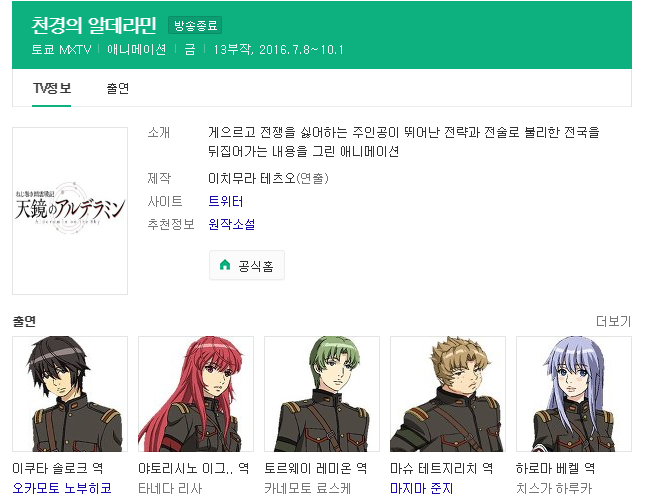This screenshot has height=503, width=648.
Task: Open the 하로마 베켈 character portrait
Action: click(574, 394)
